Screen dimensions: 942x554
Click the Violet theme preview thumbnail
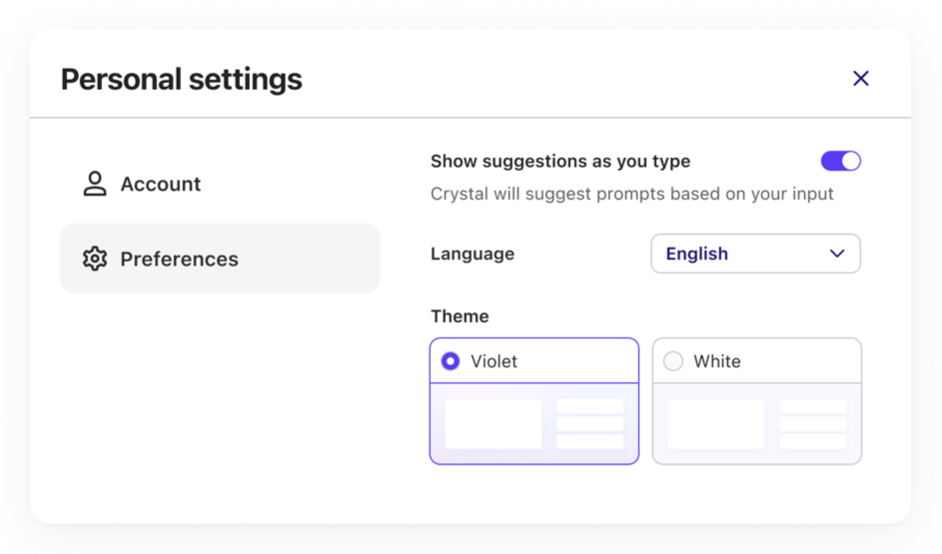[534, 424]
